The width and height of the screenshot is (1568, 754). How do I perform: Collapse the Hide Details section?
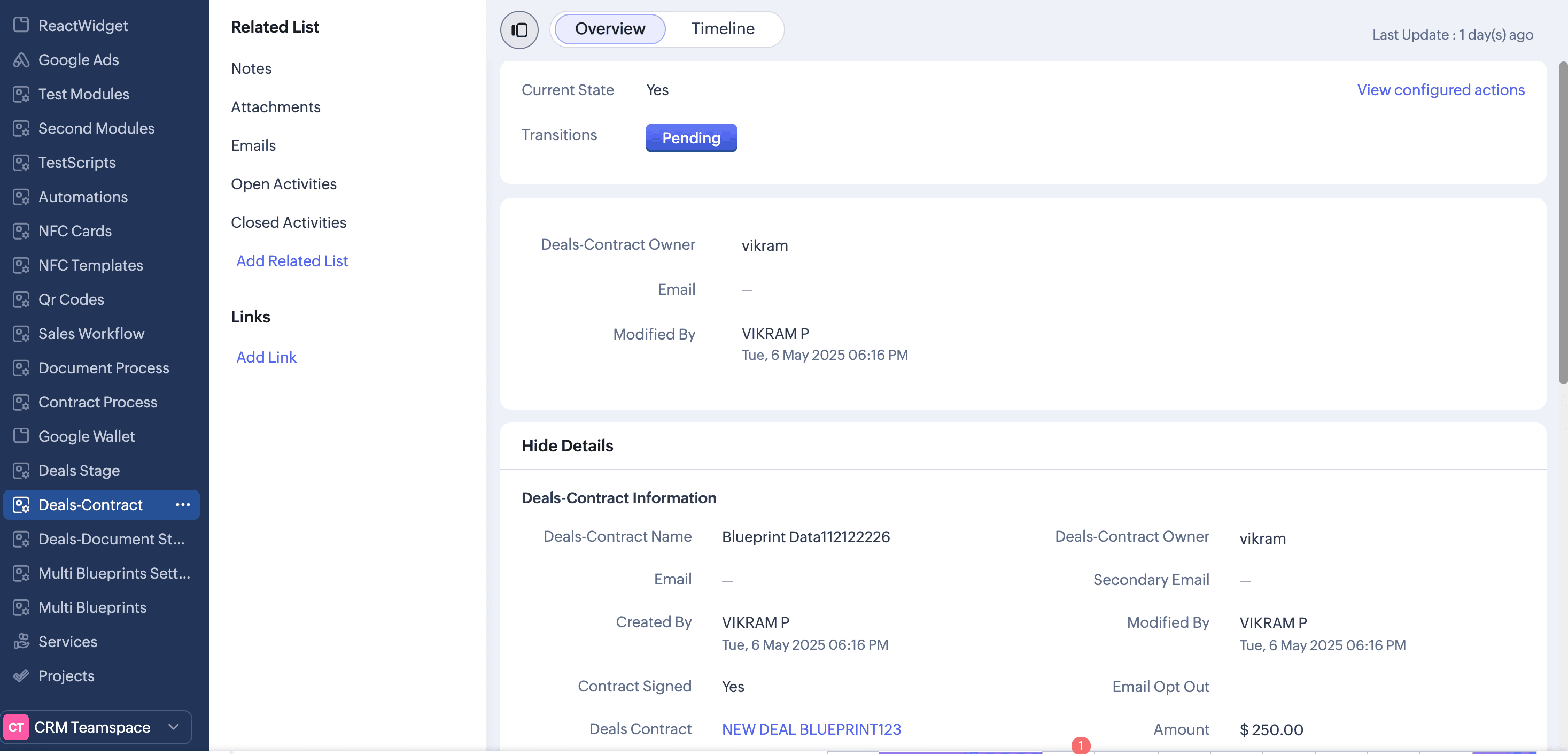pos(566,445)
